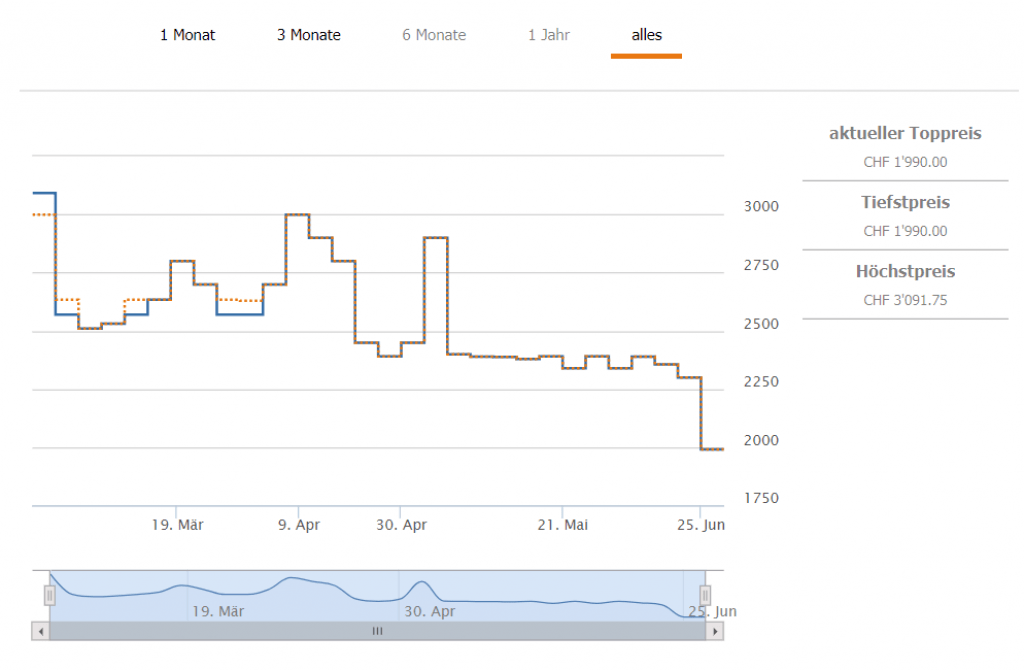Click the 9. Apr label on chart axis

point(298,524)
